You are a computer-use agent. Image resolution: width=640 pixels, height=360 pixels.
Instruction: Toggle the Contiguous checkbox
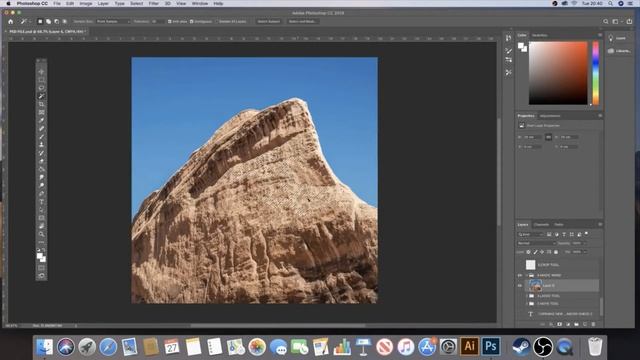click(x=191, y=21)
